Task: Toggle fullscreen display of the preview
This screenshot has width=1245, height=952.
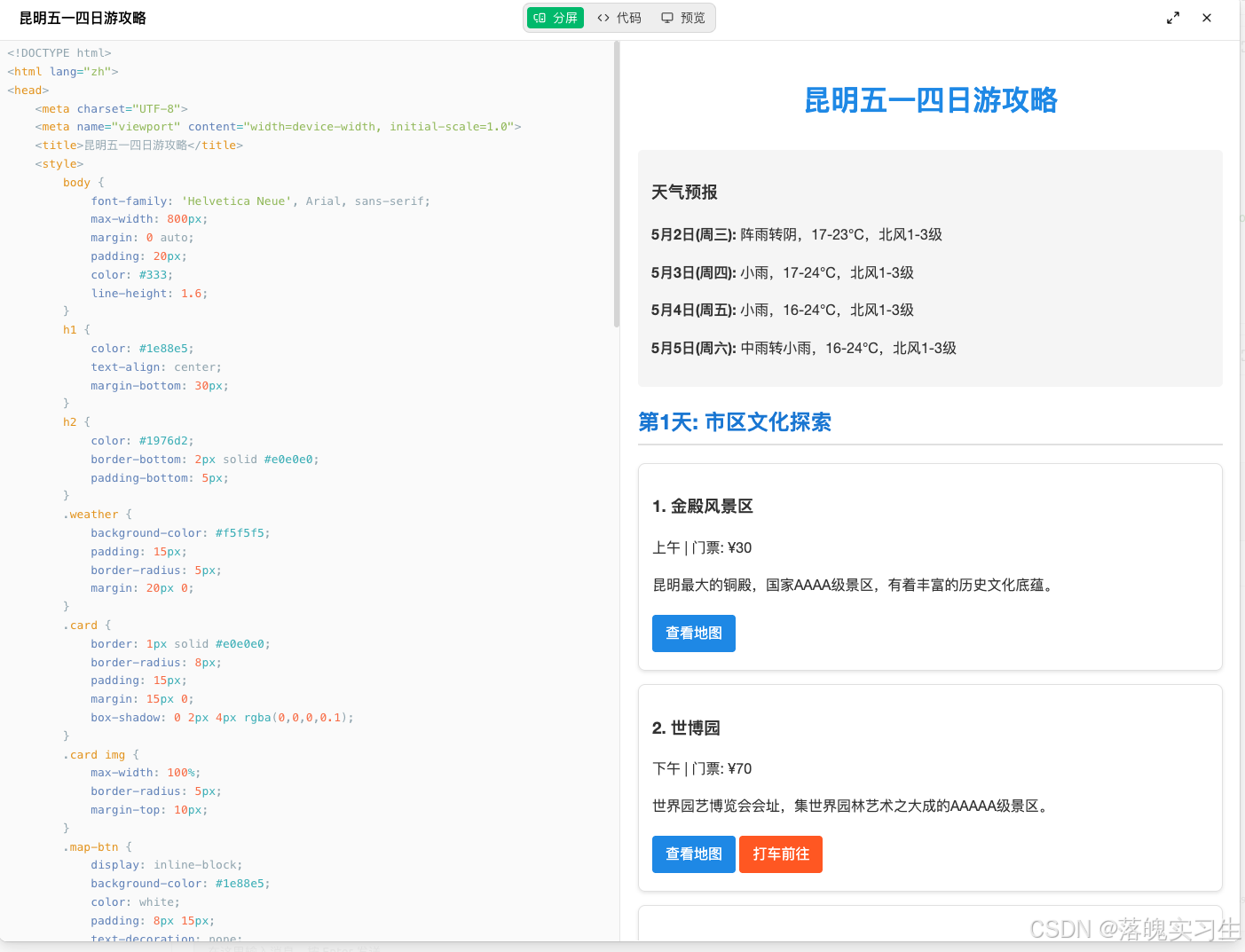Action: [1172, 17]
